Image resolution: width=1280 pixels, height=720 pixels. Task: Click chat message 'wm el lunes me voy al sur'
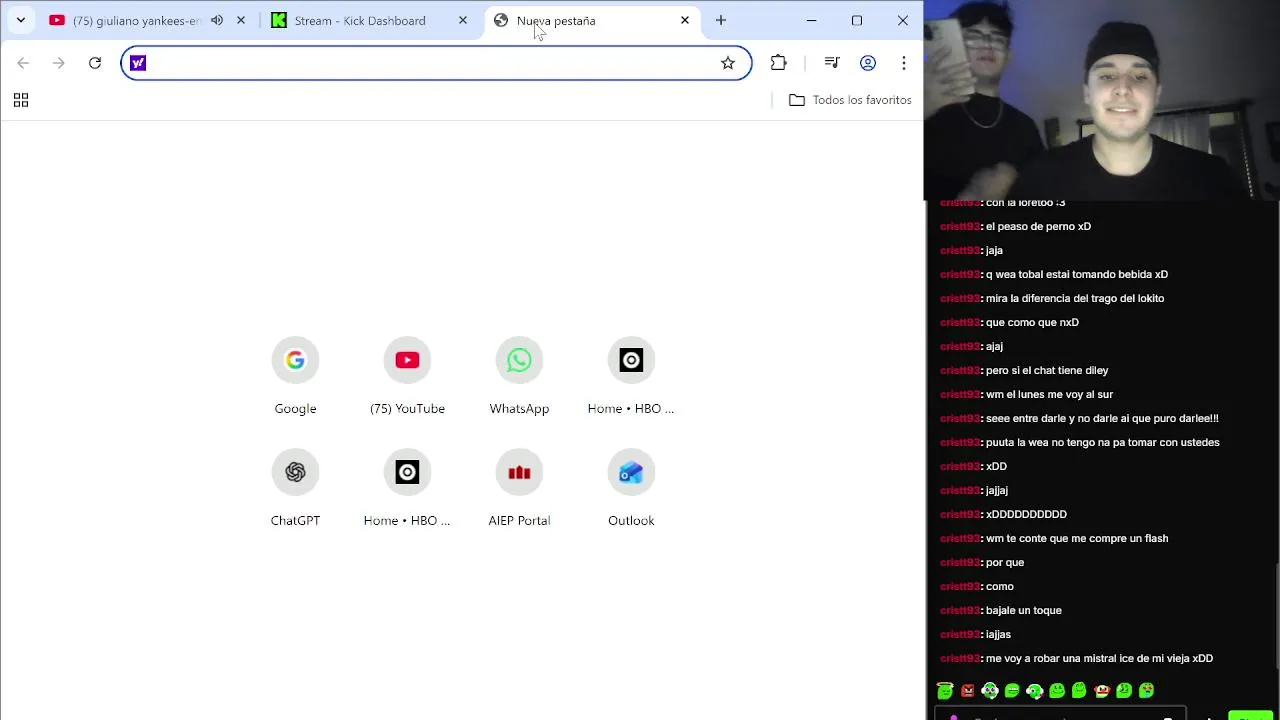(x=1049, y=394)
